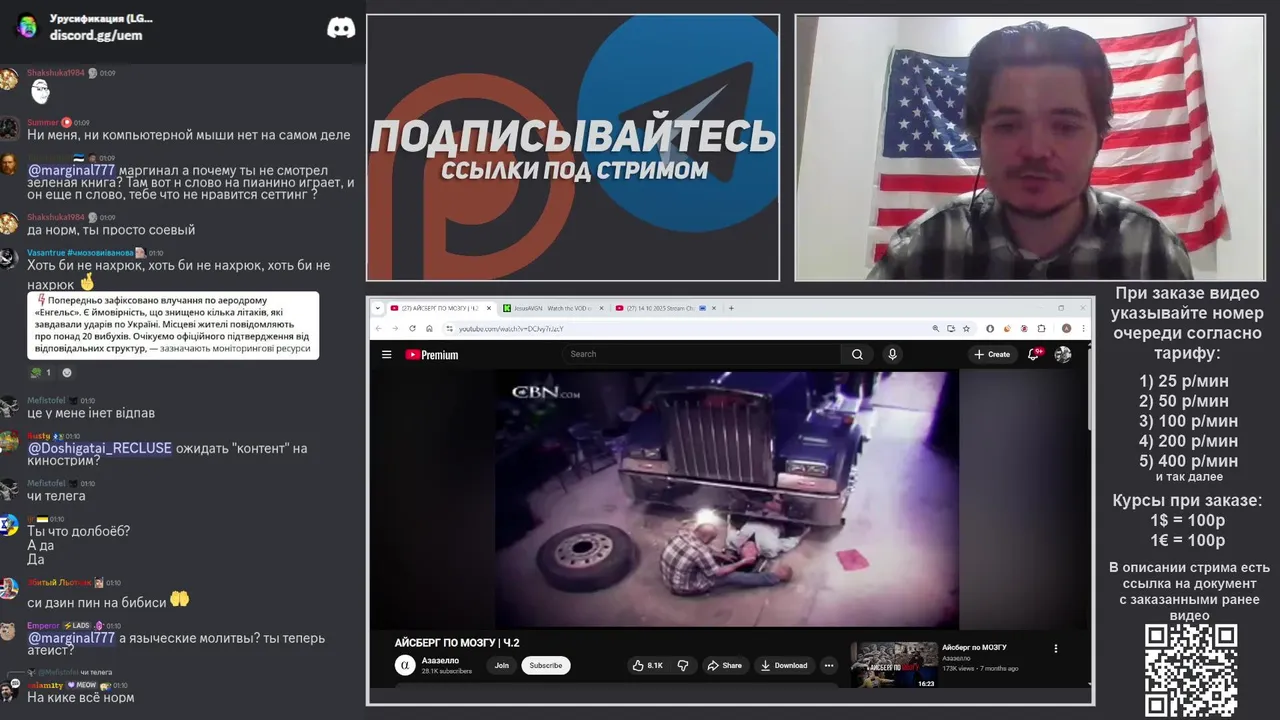Open options for suggested video Айсберг по МОЗГУ
The width and height of the screenshot is (1280, 720).
(1055, 648)
